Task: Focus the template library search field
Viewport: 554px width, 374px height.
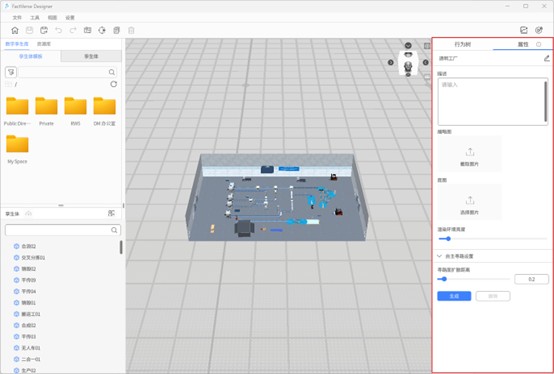Action: pyautogui.click(x=67, y=72)
